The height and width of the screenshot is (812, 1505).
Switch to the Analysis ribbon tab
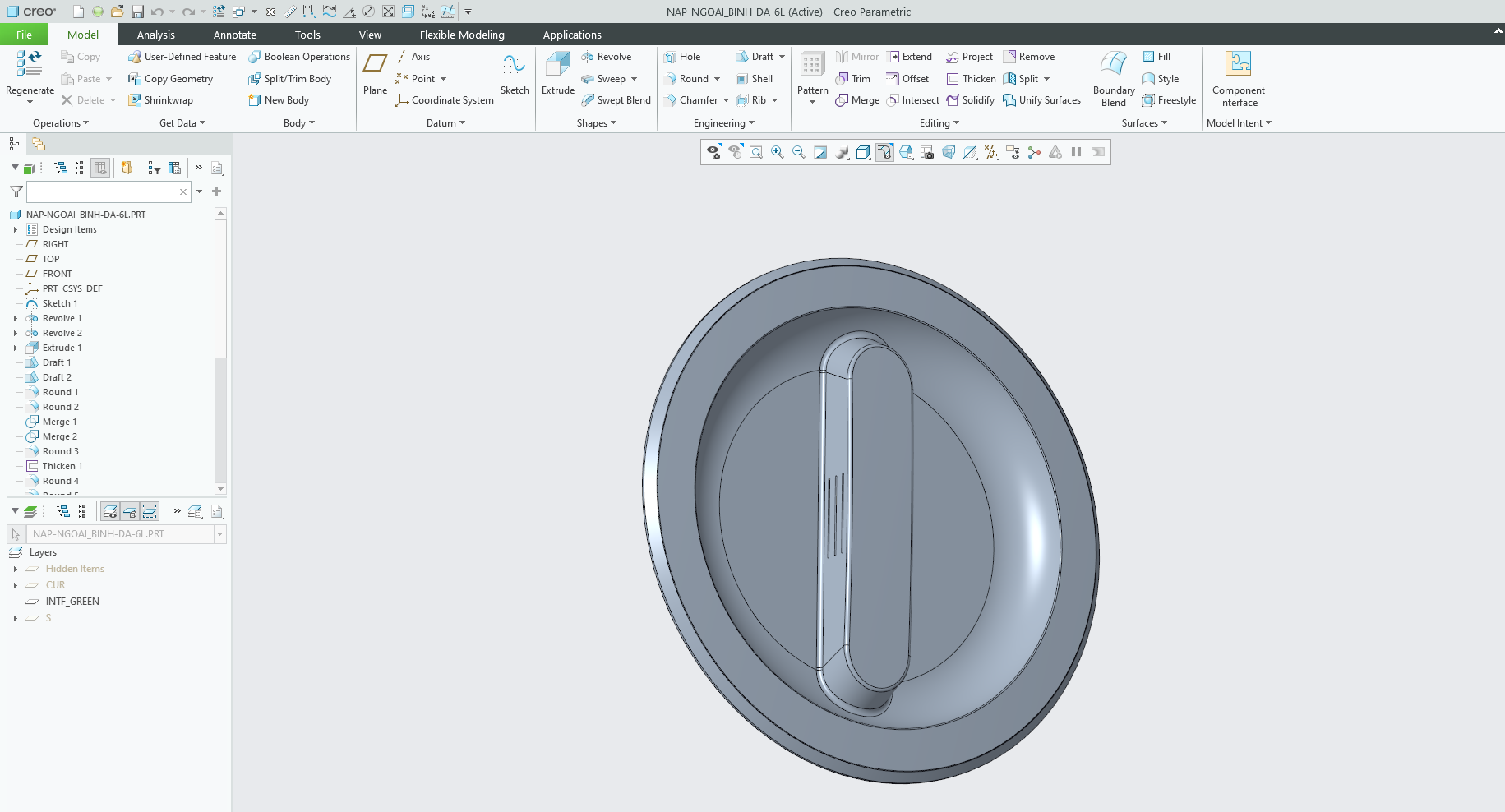(155, 35)
